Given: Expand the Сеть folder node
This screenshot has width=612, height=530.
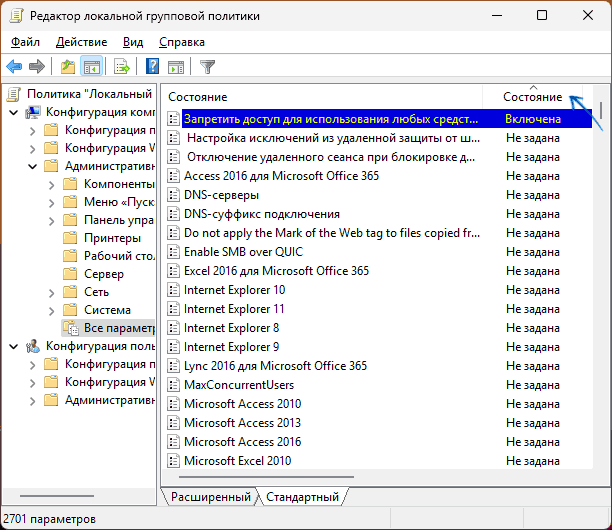Looking at the screenshot, I should point(51,292).
